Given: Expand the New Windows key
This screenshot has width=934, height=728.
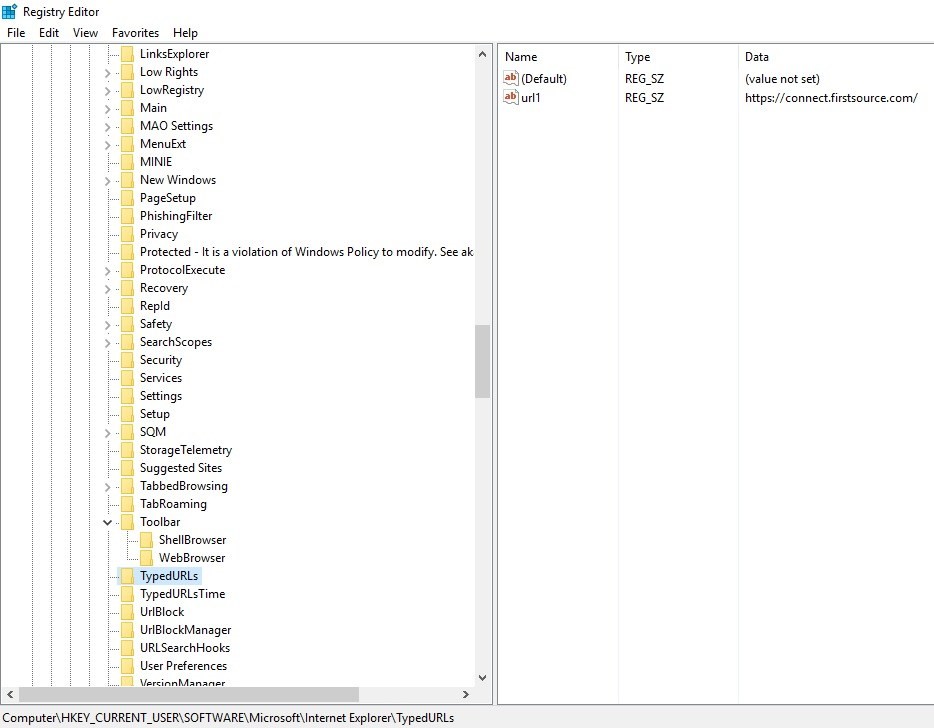Looking at the screenshot, I should (x=108, y=180).
